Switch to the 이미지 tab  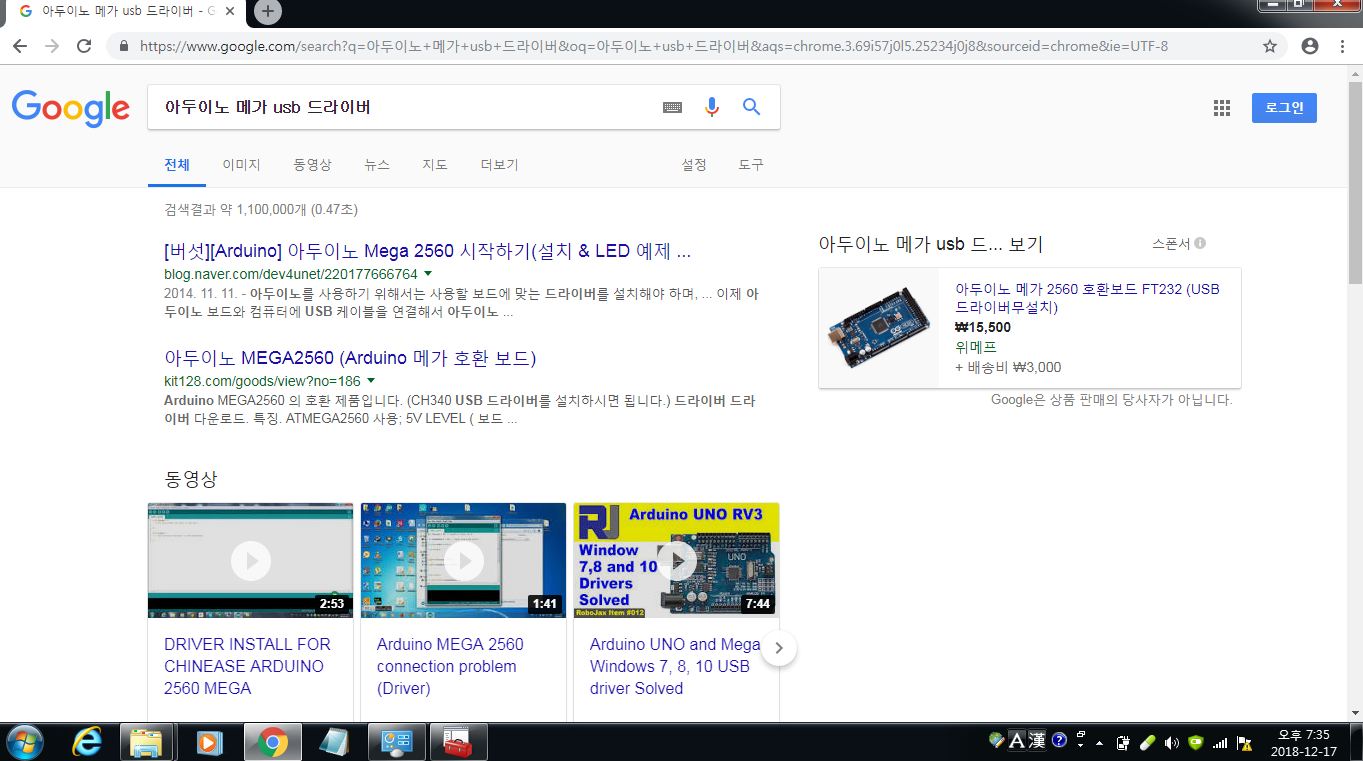click(x=241, y=165)
